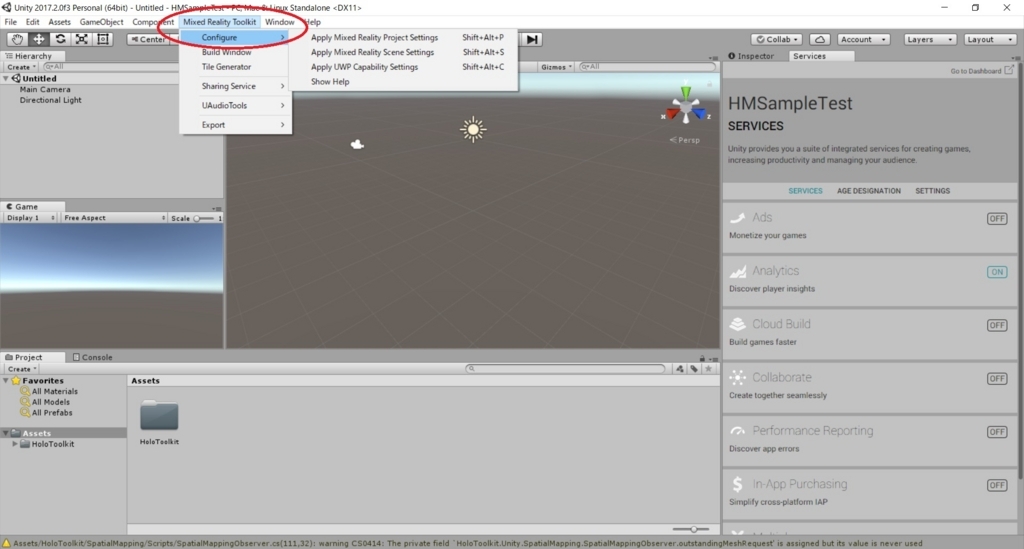The image size is (1024, 549).
Task: Open the Build Window menu entry
Action: pyautogui.click(x=235, y=52)
